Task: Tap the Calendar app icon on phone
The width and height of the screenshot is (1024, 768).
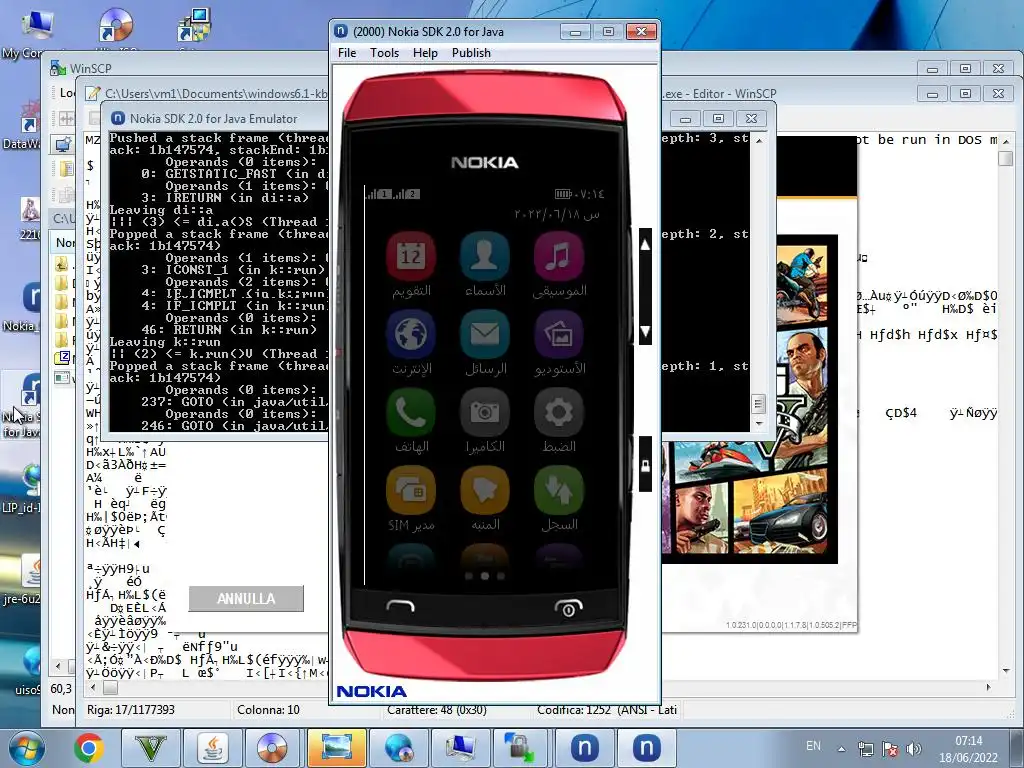Action: [x=411, y=255]
